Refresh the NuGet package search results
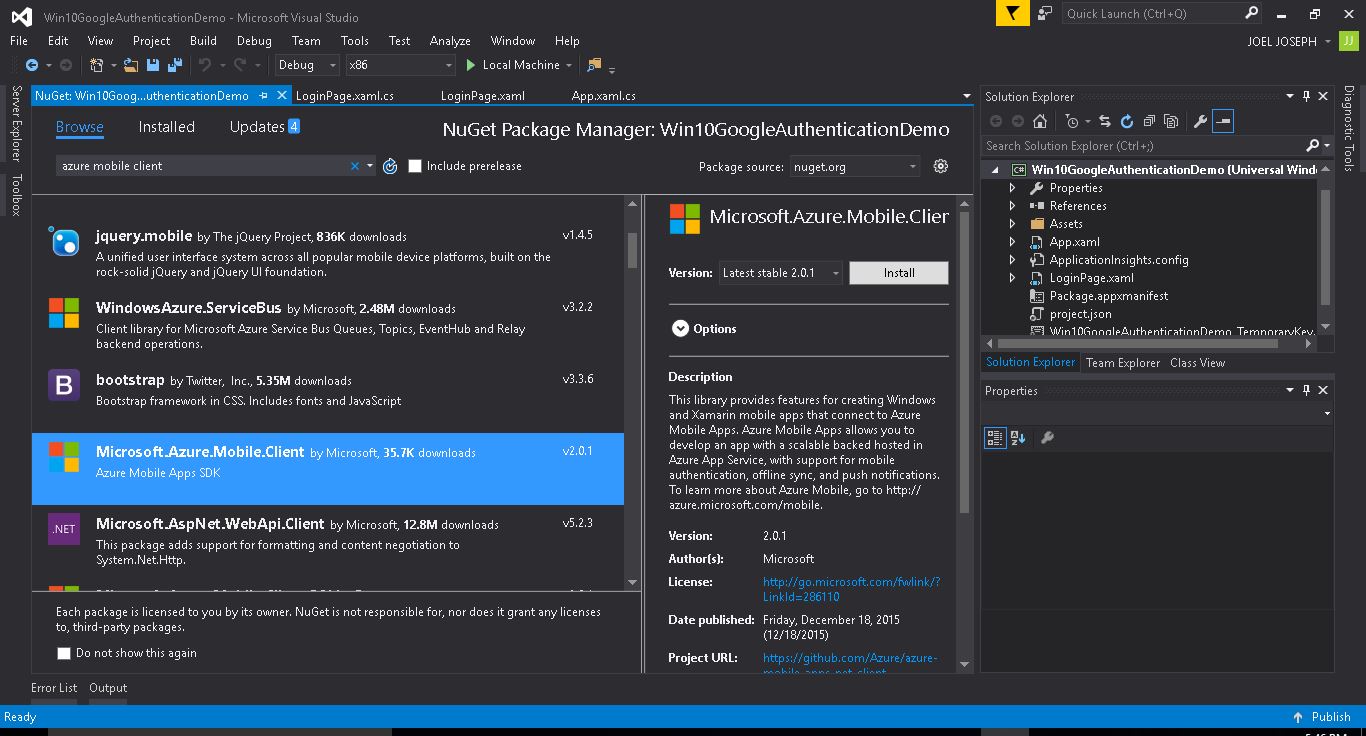Viewport: 1366px width, 736px height. click(390, 166)
